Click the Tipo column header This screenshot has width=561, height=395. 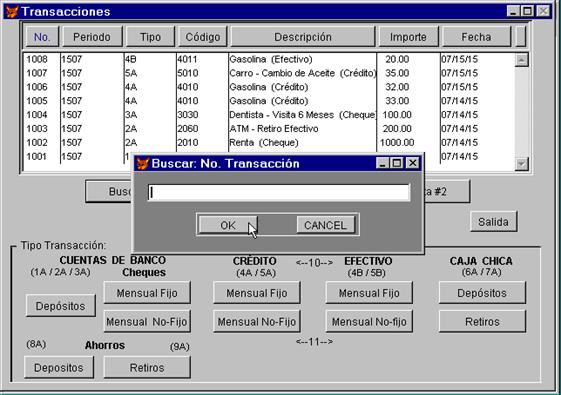pyautogui.click(x=150, y=37)
